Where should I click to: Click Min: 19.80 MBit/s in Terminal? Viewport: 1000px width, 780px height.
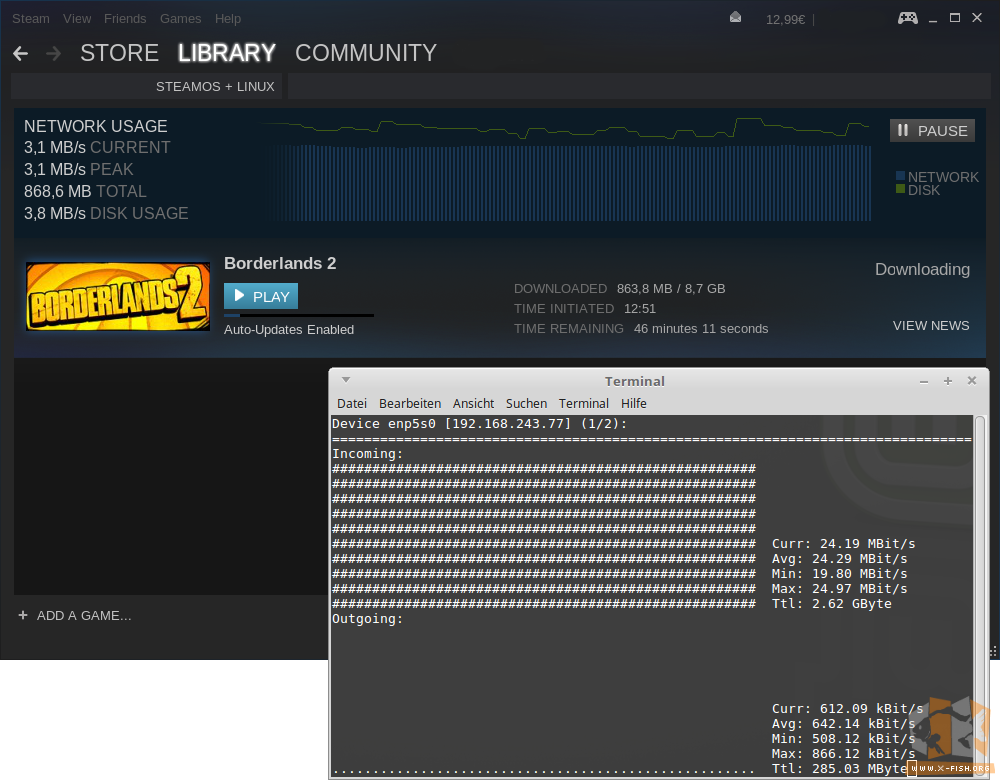[839, 574]
